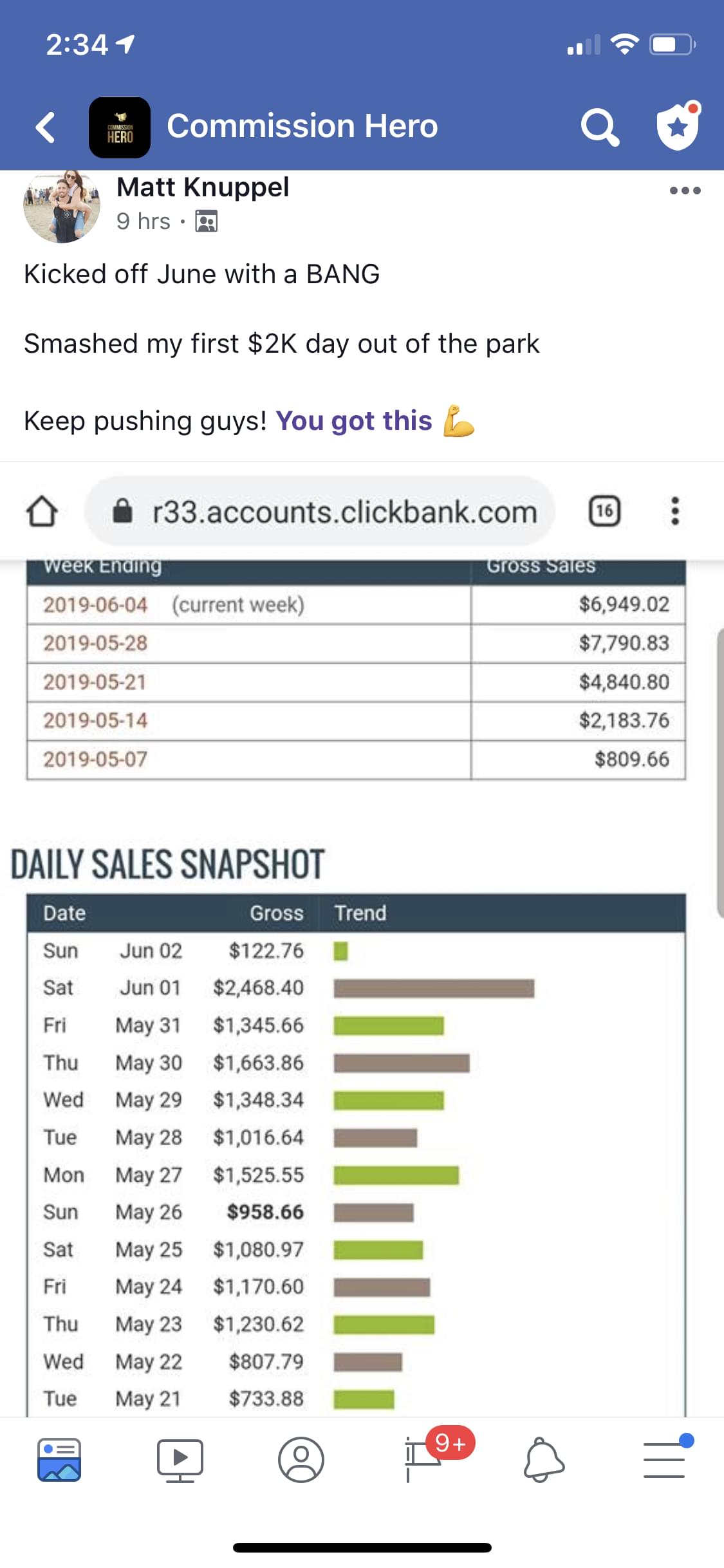Tap the browser home icon
The image size is (724, 1568).
pyautogui.click(x=42, y=511)
